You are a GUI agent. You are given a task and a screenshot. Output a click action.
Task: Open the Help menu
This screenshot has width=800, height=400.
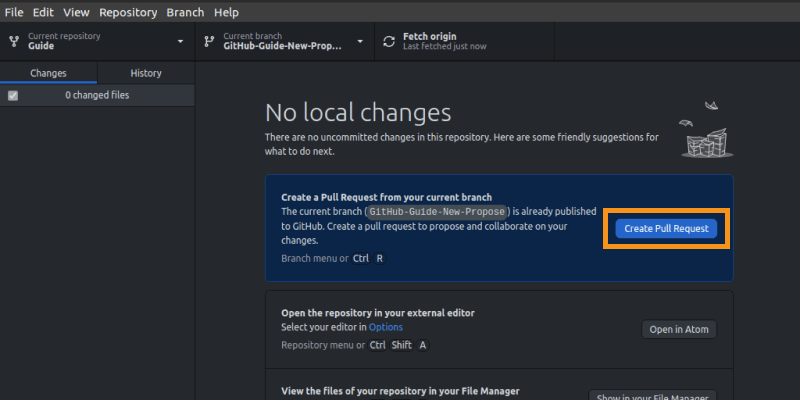226,12
